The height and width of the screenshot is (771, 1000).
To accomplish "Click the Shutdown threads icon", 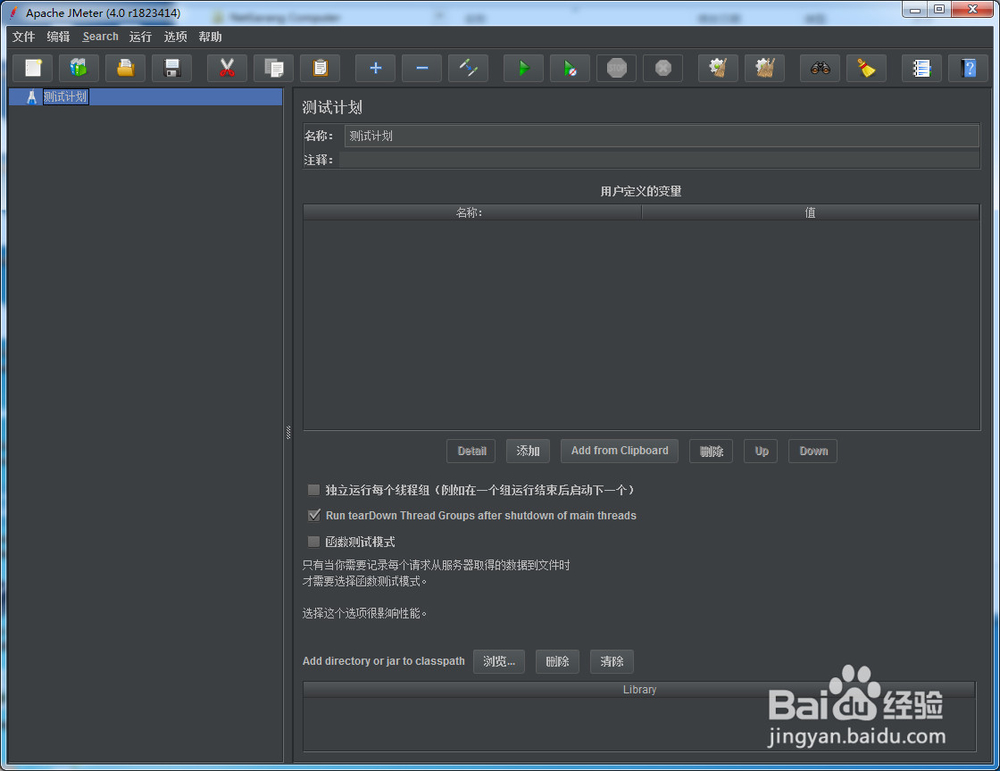I will 663,68.
